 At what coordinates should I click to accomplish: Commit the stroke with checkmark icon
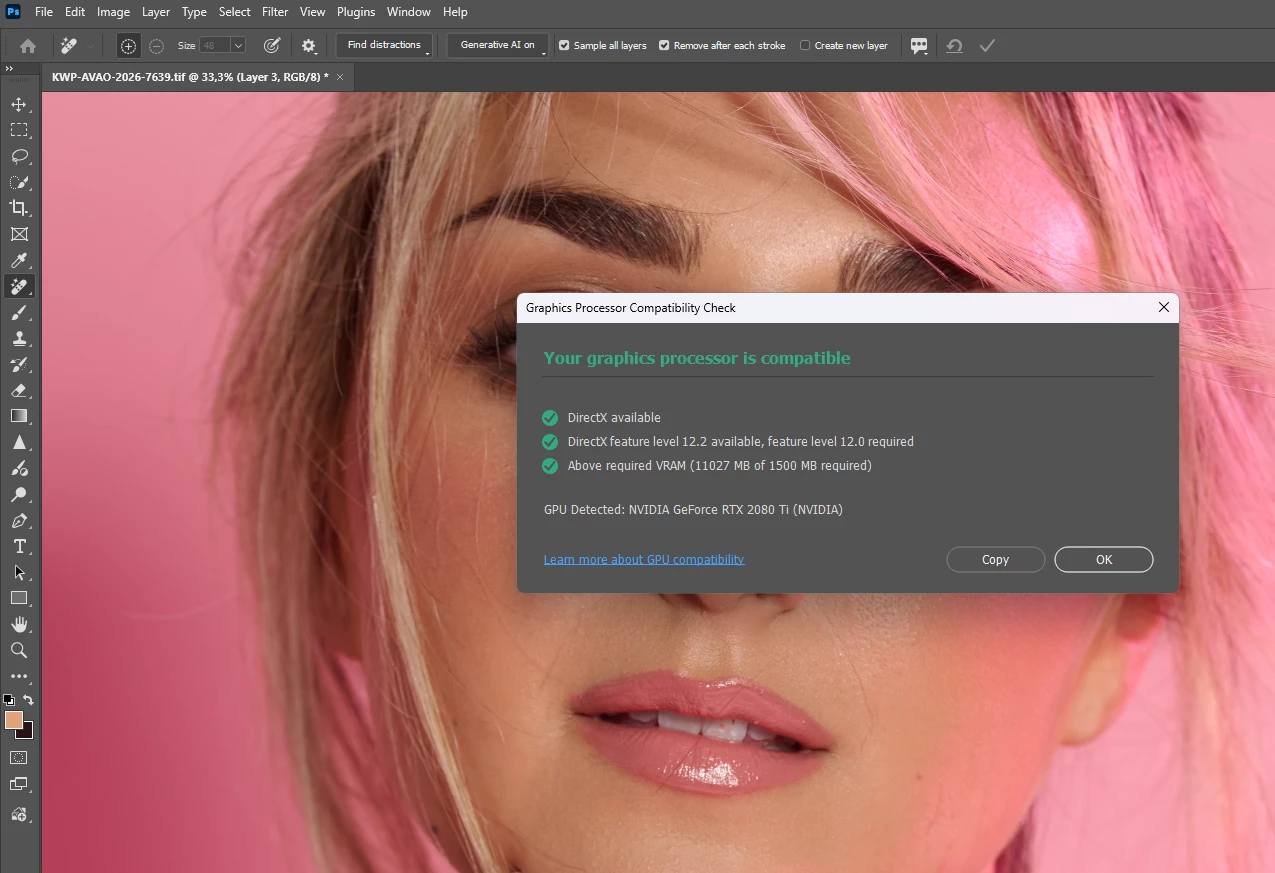987,46
